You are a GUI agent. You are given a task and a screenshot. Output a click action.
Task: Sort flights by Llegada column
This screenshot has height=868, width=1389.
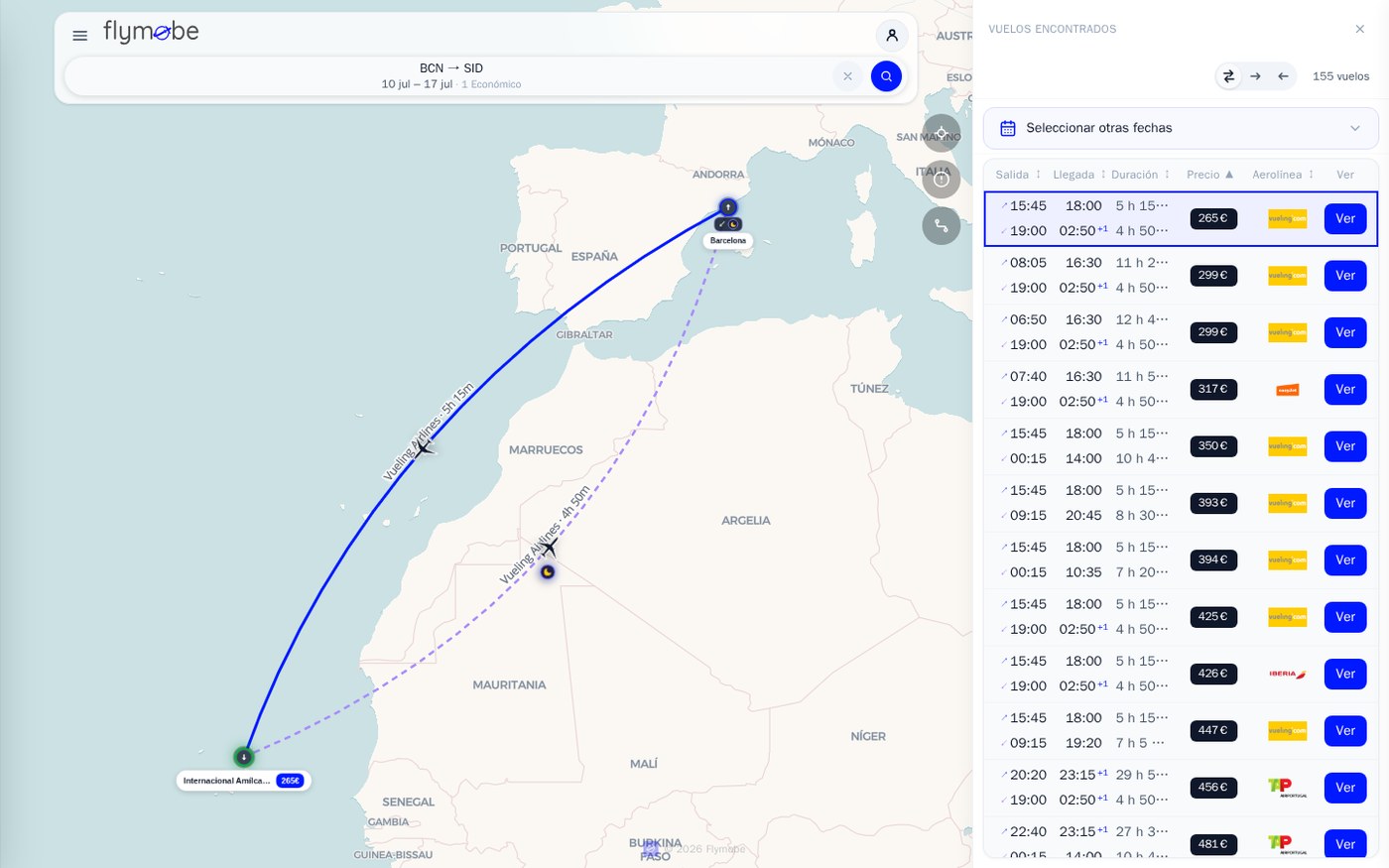click(1079, 175)
